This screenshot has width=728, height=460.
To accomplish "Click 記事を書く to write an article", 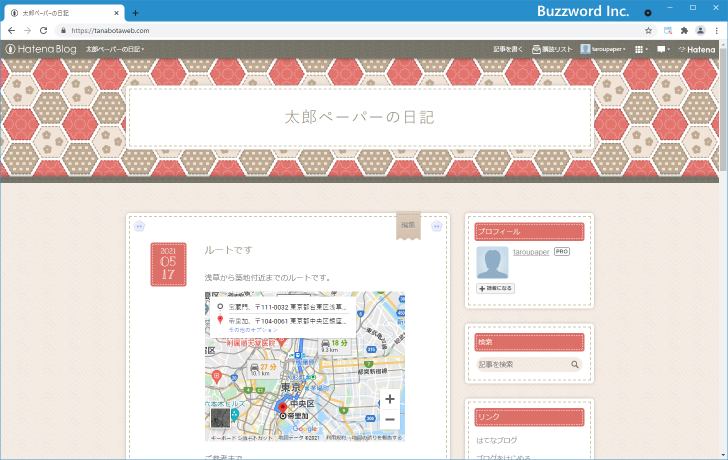I will click(x=508, y=49).
